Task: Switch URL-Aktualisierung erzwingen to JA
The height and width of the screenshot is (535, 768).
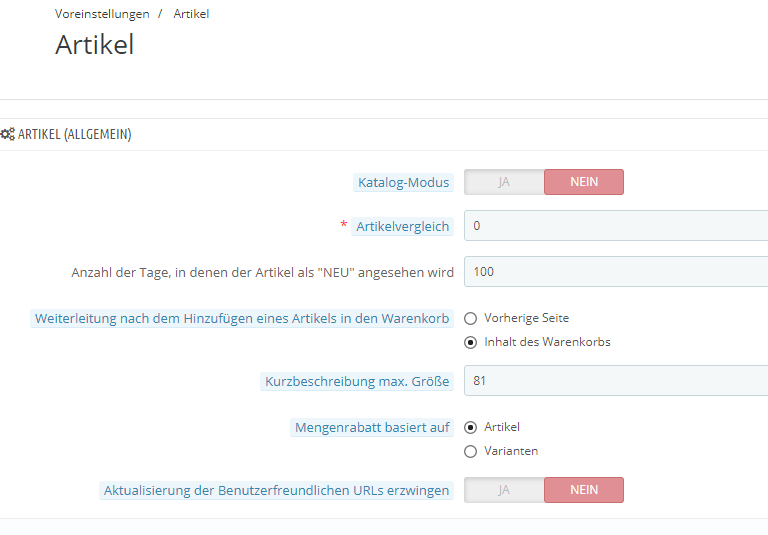Action: click(x=504, y=490)
